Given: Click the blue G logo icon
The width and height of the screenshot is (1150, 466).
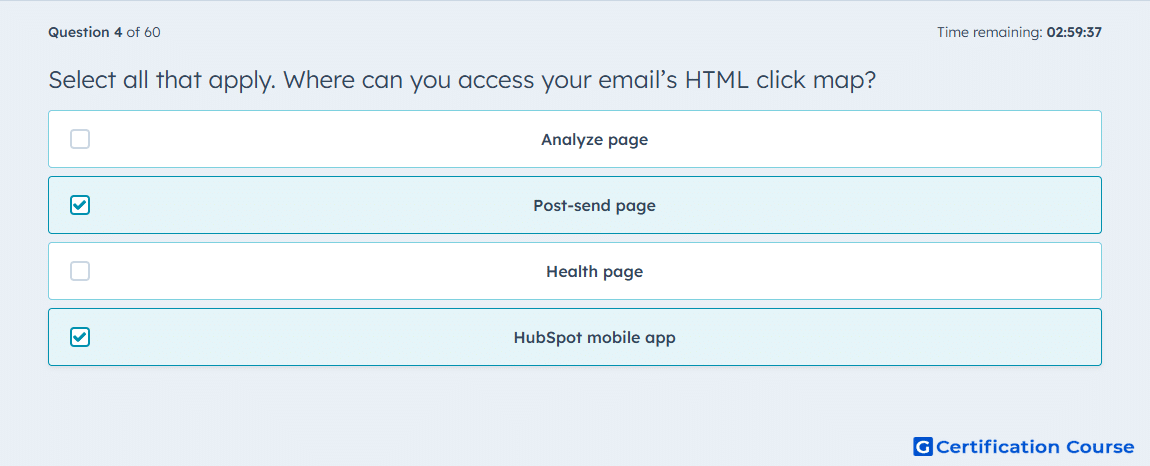Looking at the screenshot, I should pyautogui.click(x=923, y=447).
